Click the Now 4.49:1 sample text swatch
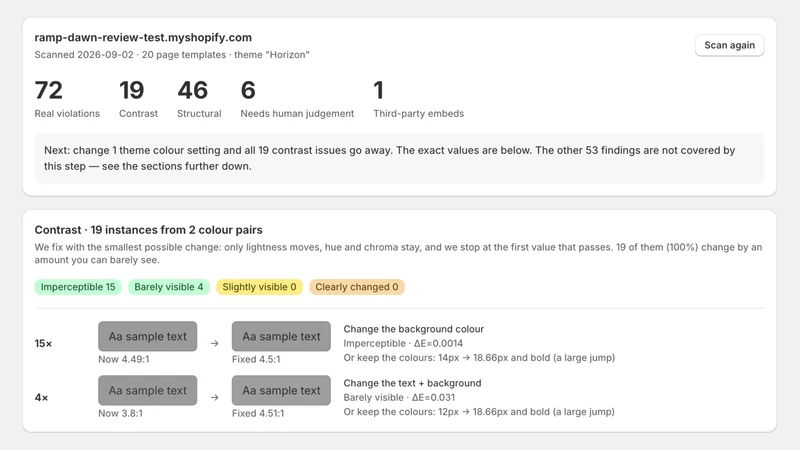Image resolution: width=800 pixels, height=450 pixels. 147,336
